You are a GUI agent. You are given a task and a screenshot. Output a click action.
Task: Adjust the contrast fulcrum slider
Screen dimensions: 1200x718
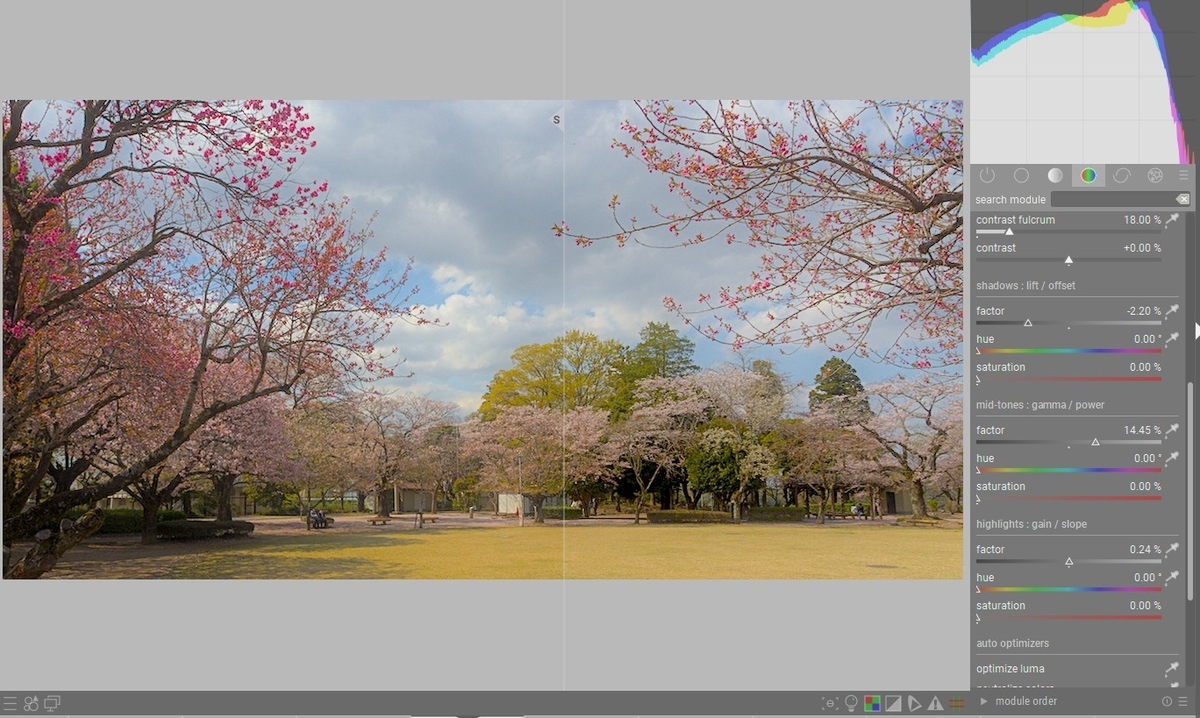1068,232
